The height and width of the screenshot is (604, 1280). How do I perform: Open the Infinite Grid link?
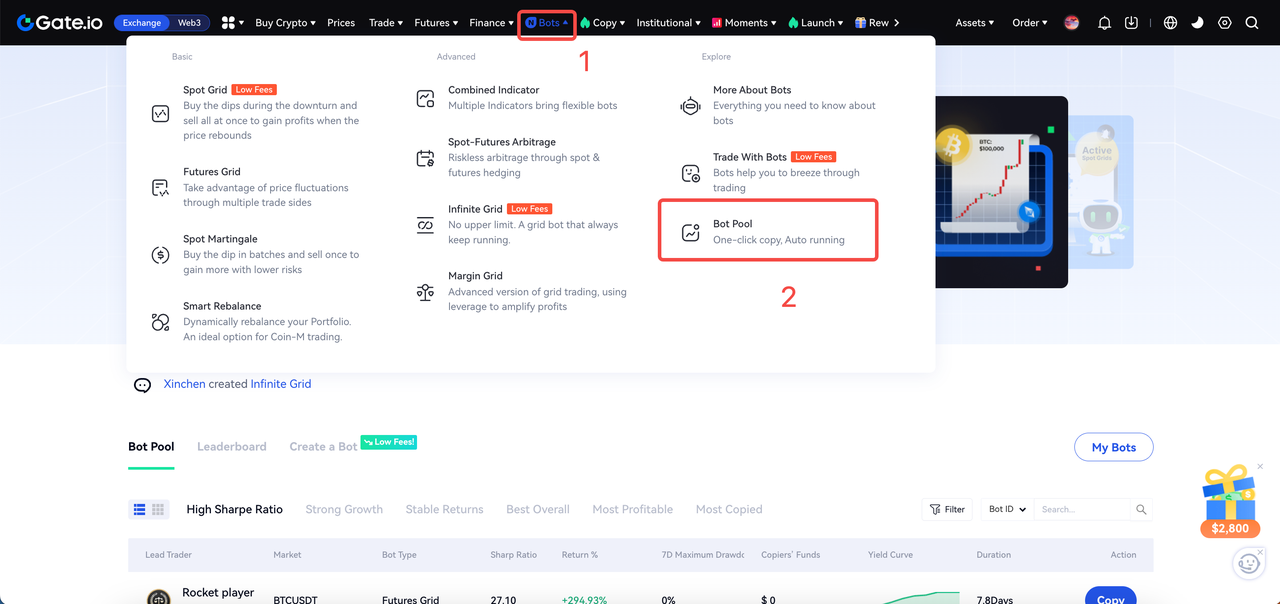280,384
